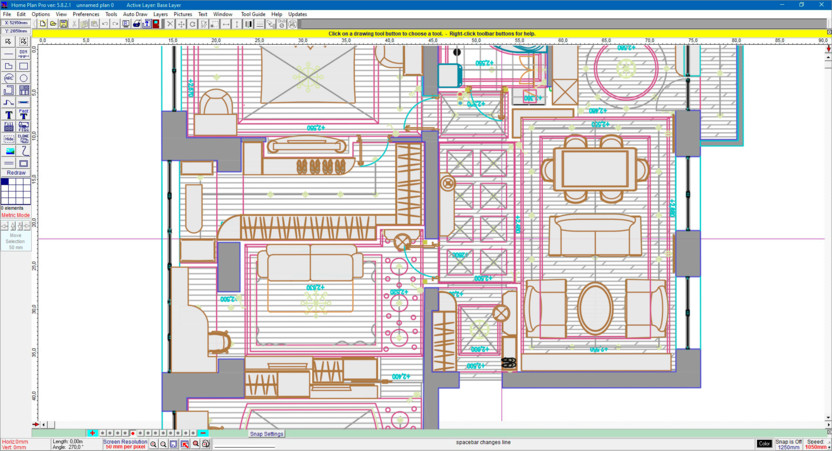Toggle the Screen Resolution setting
Image resolution: width=832 pixels, height=451 pixels.
[x=126, y=443]
